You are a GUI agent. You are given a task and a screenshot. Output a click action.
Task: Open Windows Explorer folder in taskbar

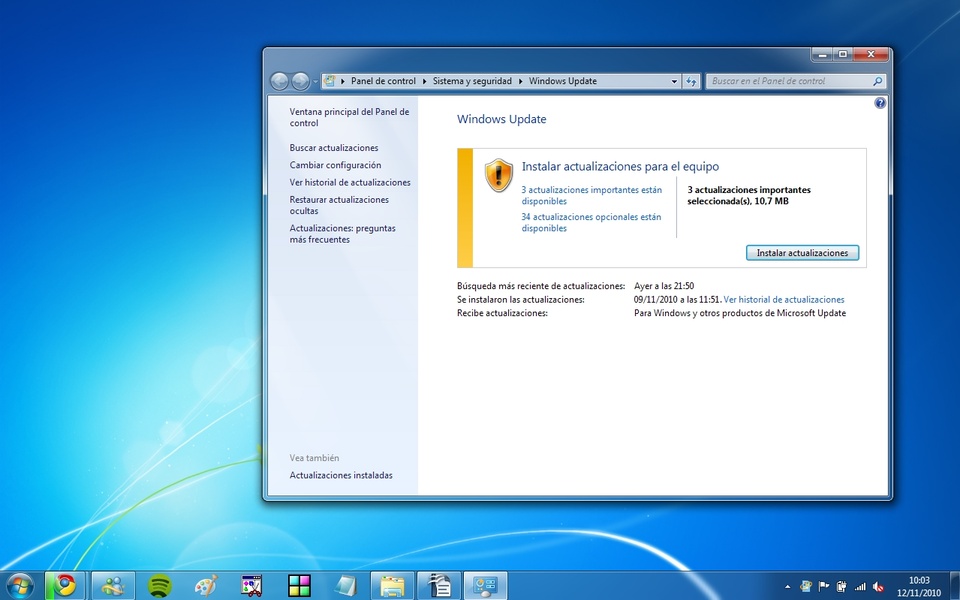(x=392, y=585)
